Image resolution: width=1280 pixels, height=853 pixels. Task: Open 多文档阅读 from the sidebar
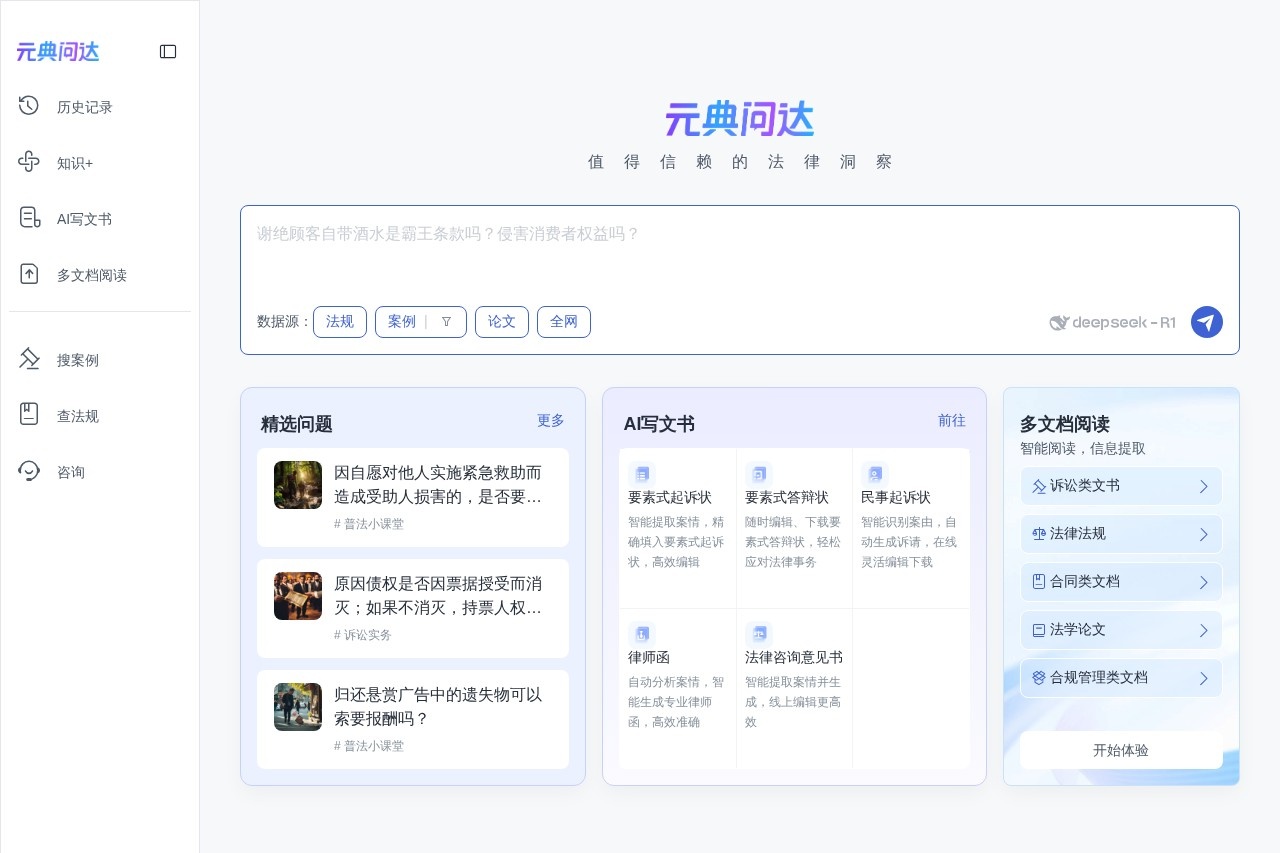pos(29,274)
